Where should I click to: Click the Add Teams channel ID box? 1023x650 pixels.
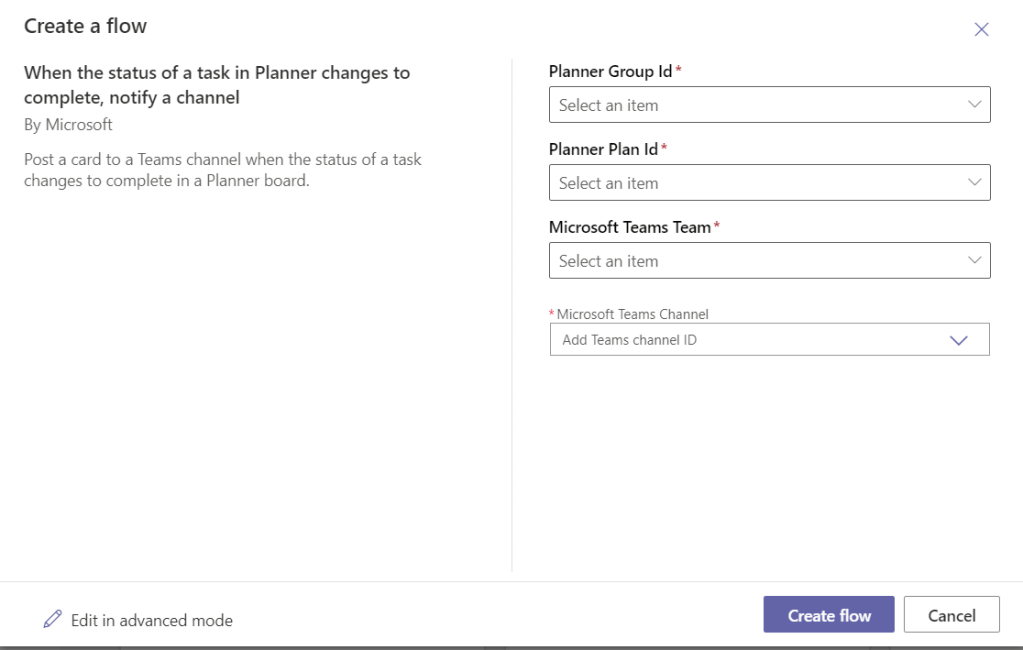(740, 340)
